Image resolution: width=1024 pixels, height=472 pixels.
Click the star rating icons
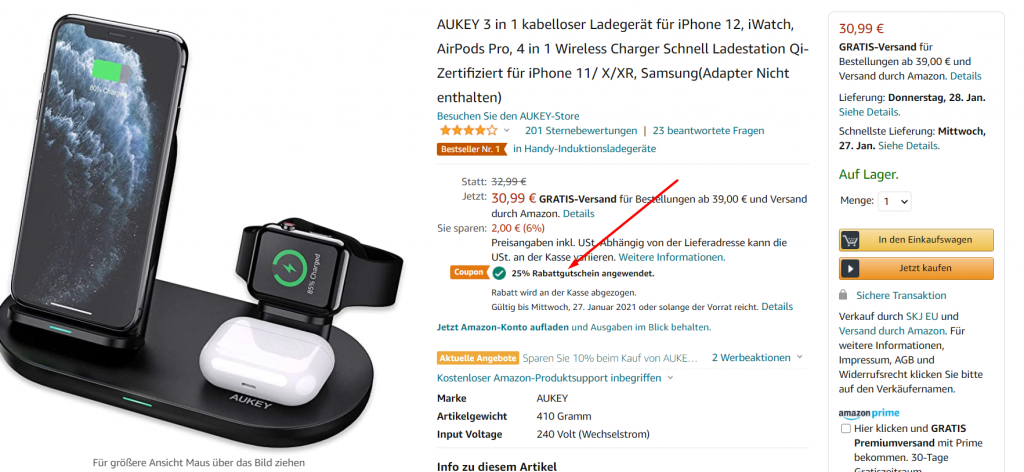coord(468,131)
